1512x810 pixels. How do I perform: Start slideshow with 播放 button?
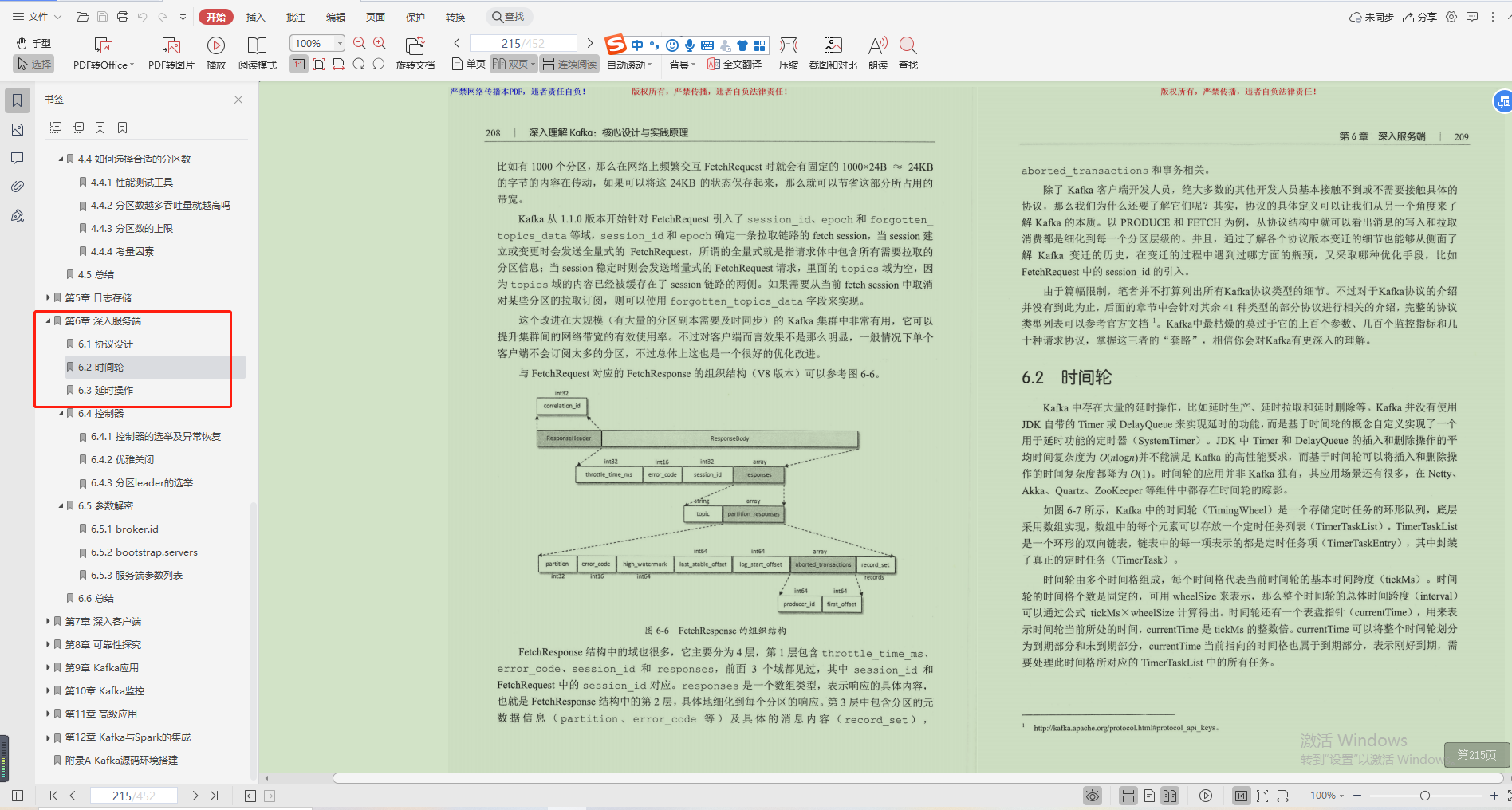tap(215, 53)
